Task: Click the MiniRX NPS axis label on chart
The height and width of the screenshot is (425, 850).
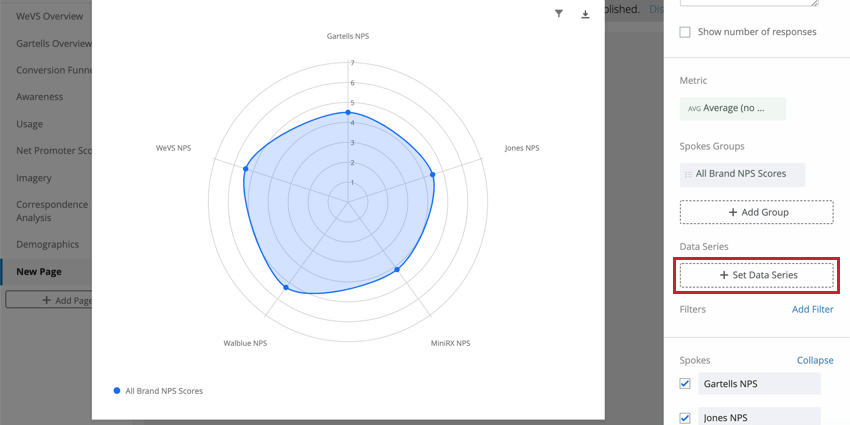Action: (x=450, y=343)
